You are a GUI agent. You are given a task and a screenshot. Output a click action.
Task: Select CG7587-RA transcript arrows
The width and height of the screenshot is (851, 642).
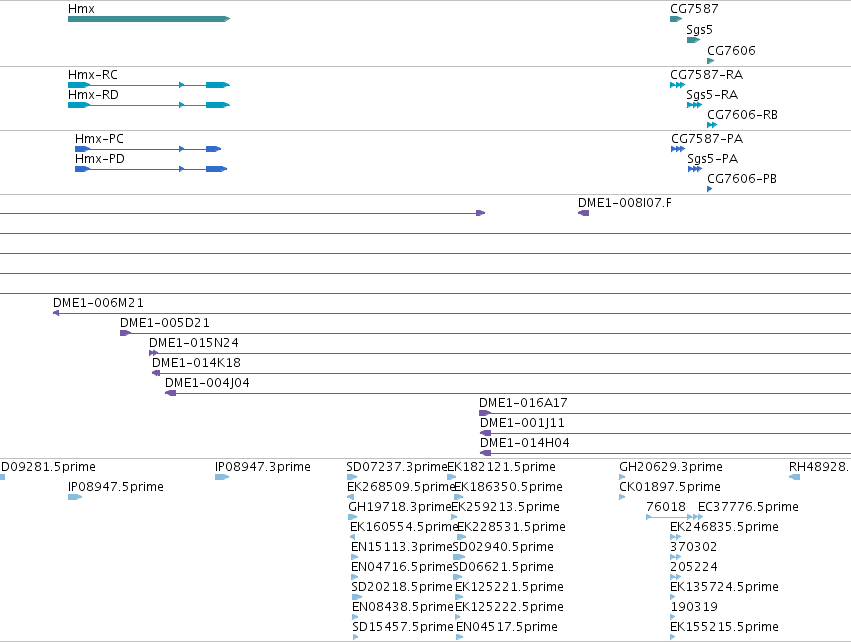tap(677, 85)
